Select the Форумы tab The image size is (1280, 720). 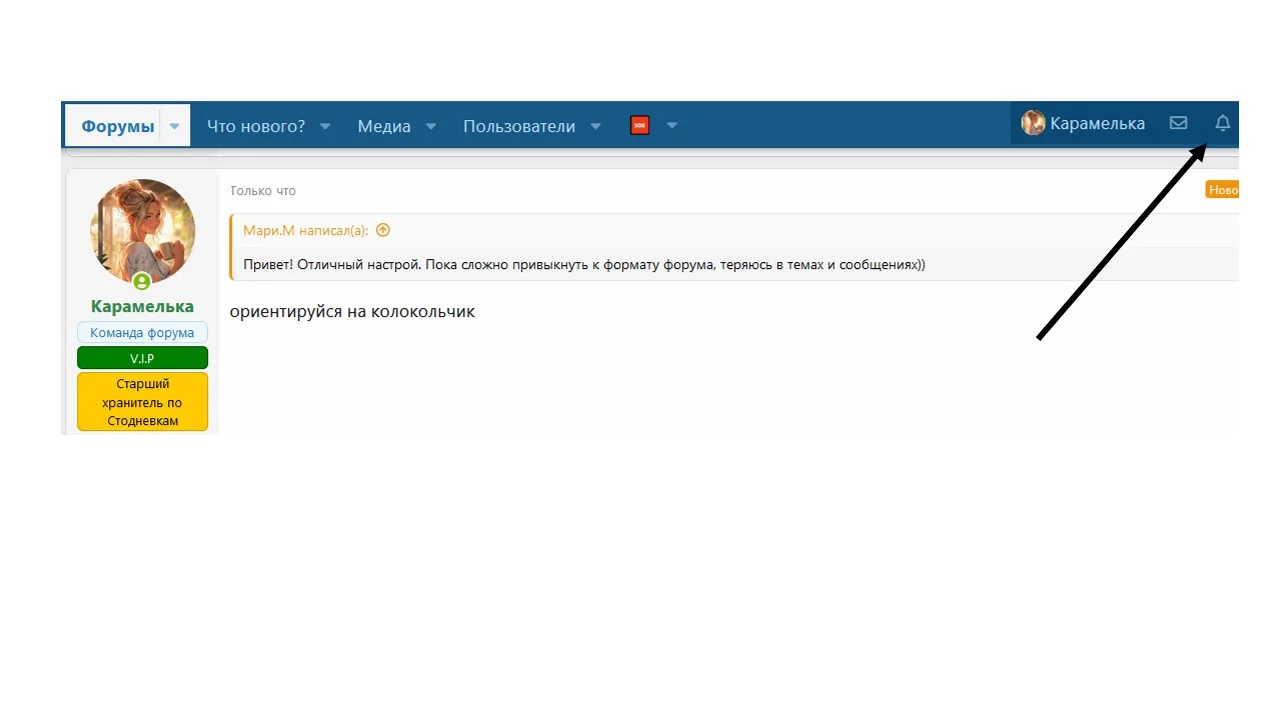coord(117,125)
